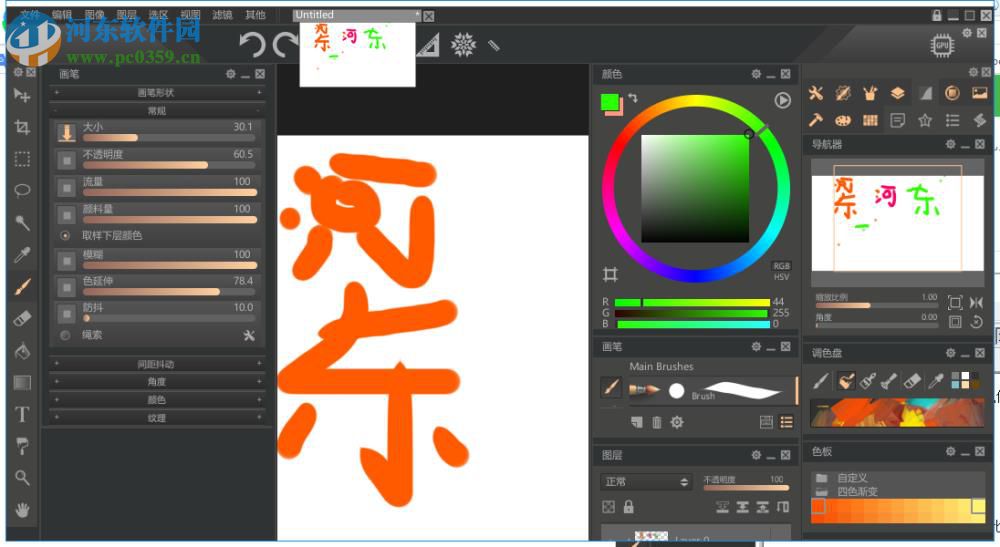The image size is (1000, 547).
Task: Enable the 取样下层颜色 radio option
Action: [65, 235]
